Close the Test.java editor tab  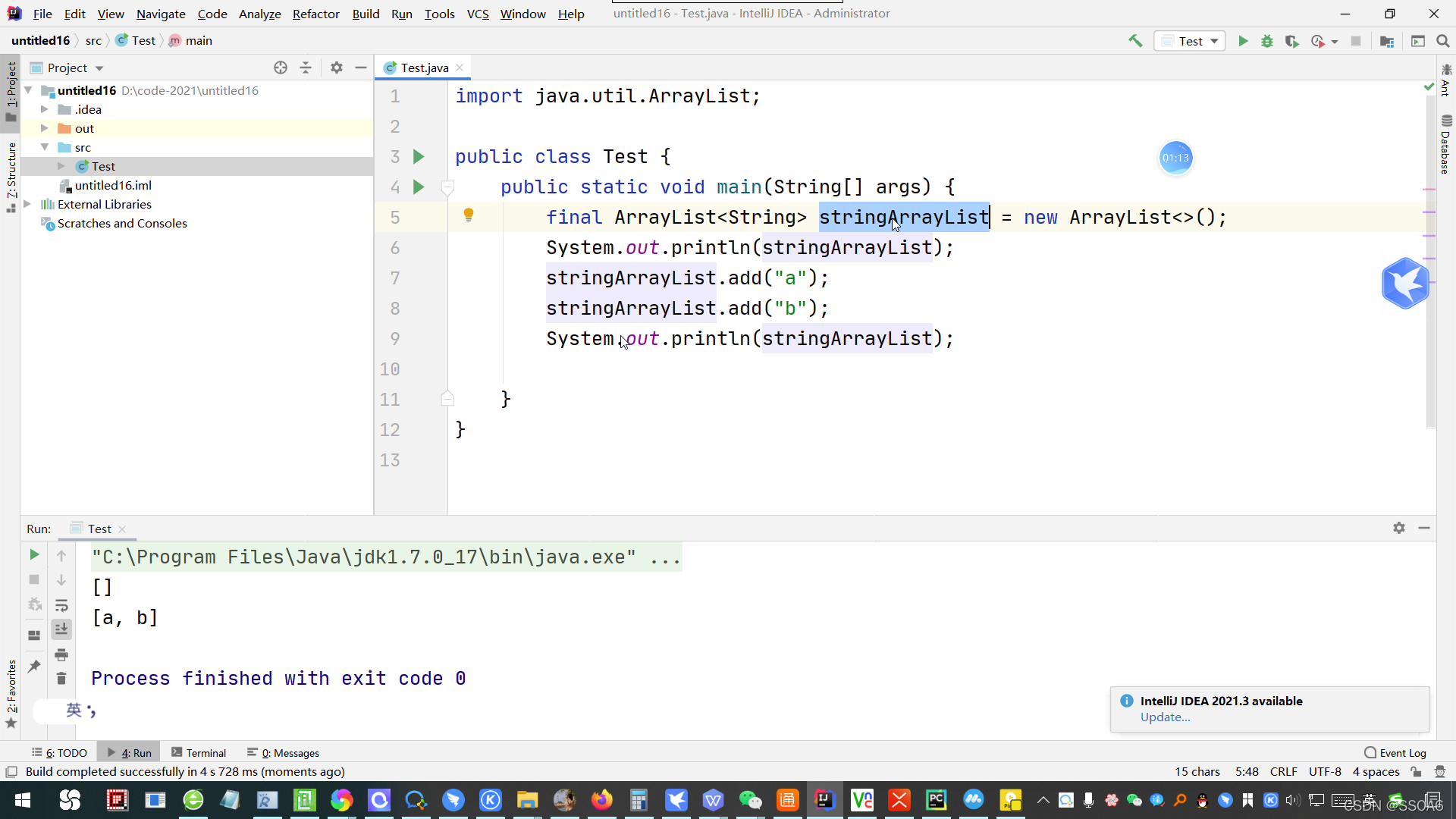(460, 67)
